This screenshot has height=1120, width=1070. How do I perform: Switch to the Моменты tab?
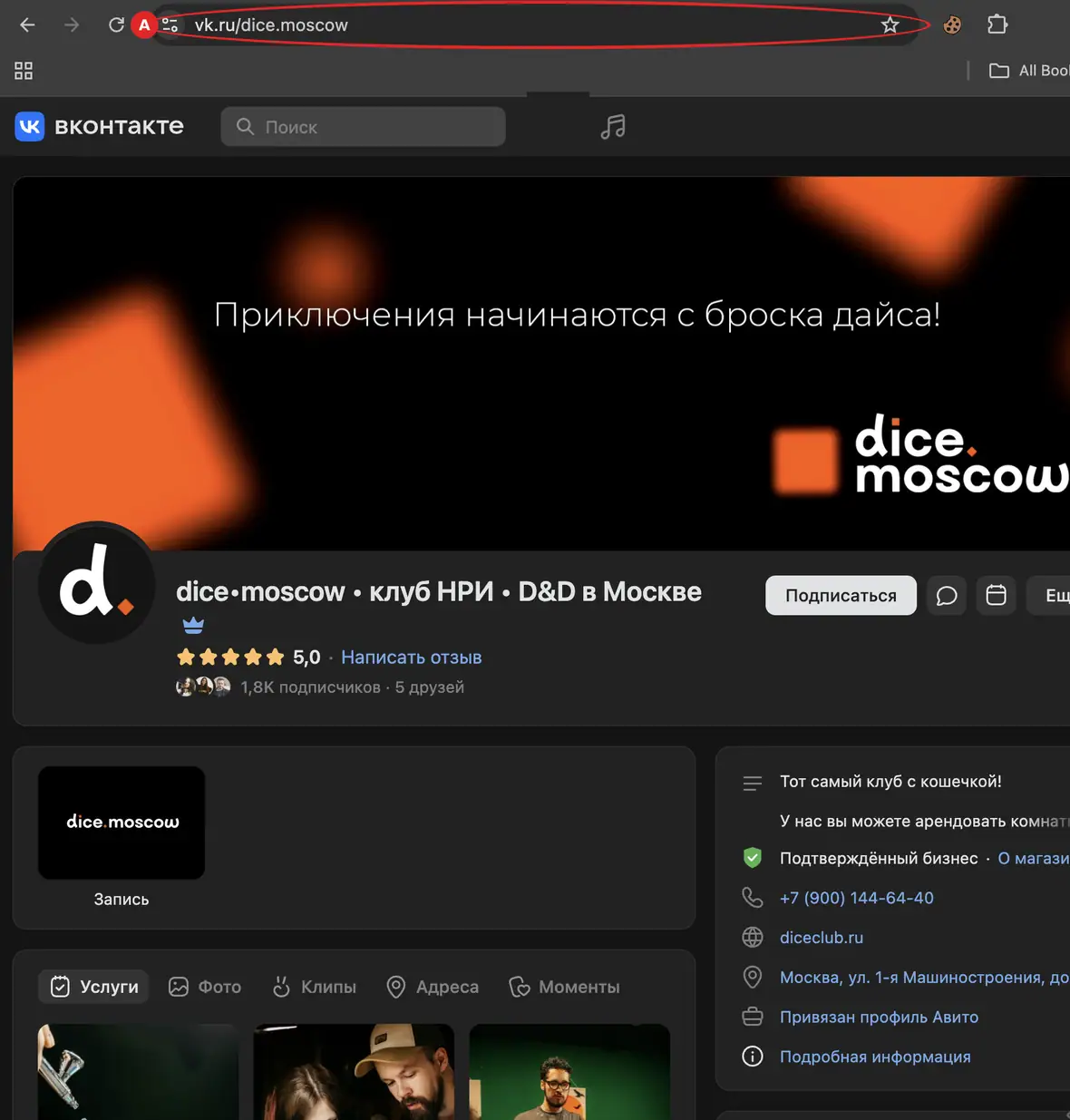564,987
